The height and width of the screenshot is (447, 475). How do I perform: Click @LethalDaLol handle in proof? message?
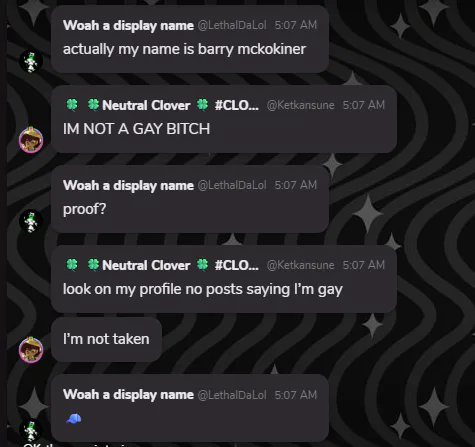(232, 185)
